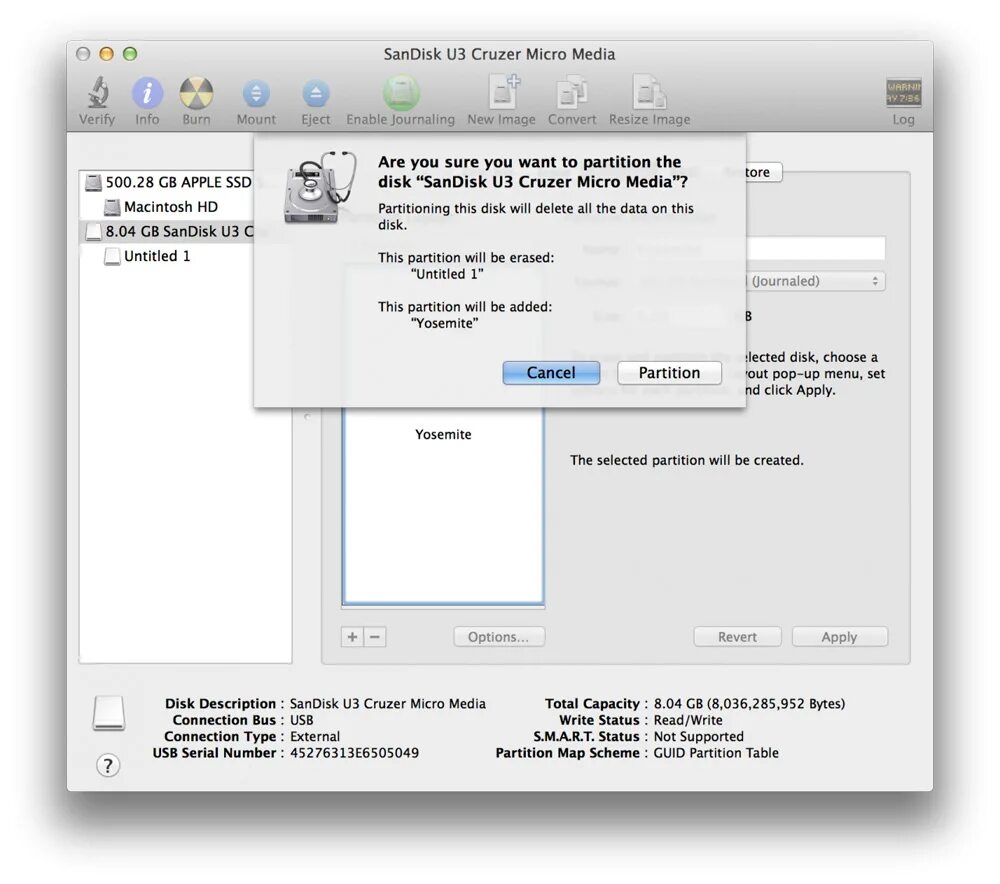Click the Not Supported S.M.A.R.T. value

pyautogui.click(x=698, y=736)
